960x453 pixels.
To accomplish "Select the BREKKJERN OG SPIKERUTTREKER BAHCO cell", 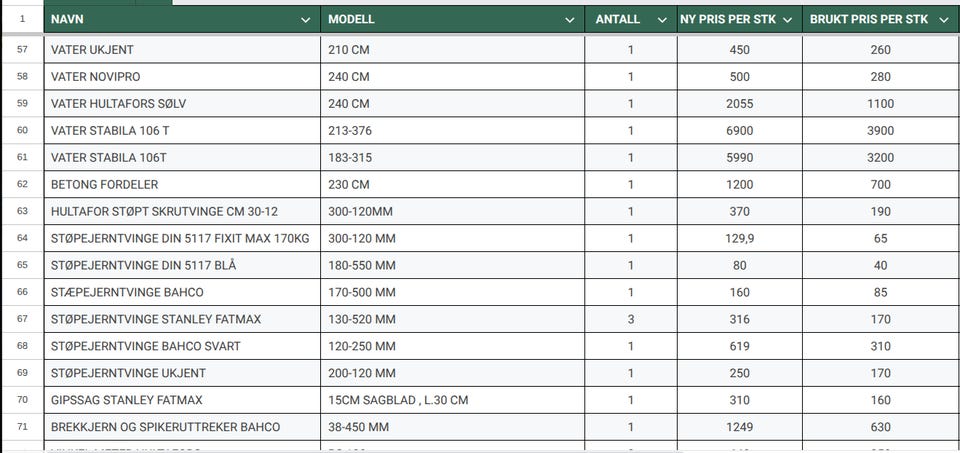I will (182, 427).
